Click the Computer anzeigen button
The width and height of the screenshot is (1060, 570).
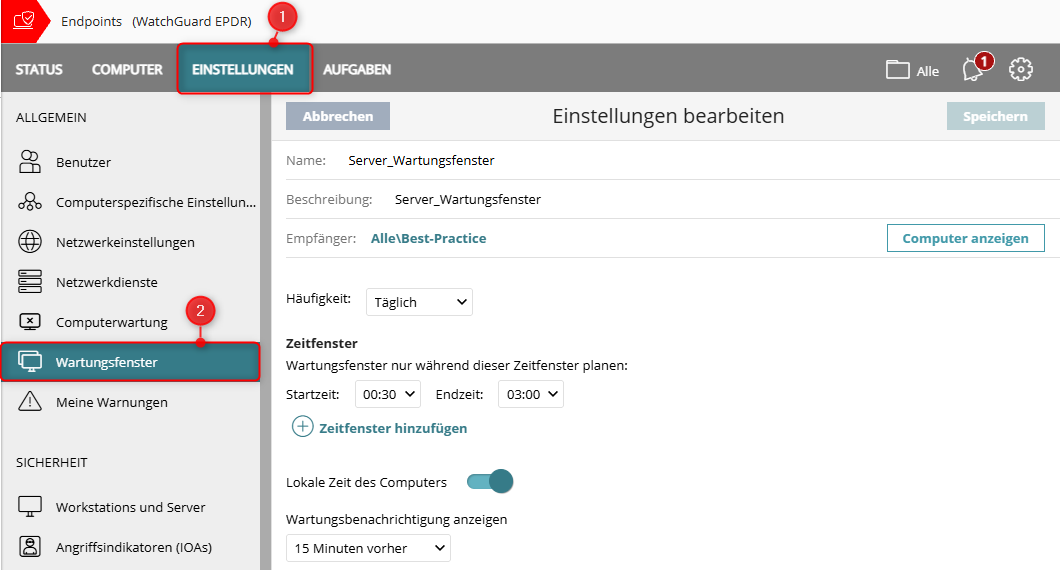(x=965, y=238)
